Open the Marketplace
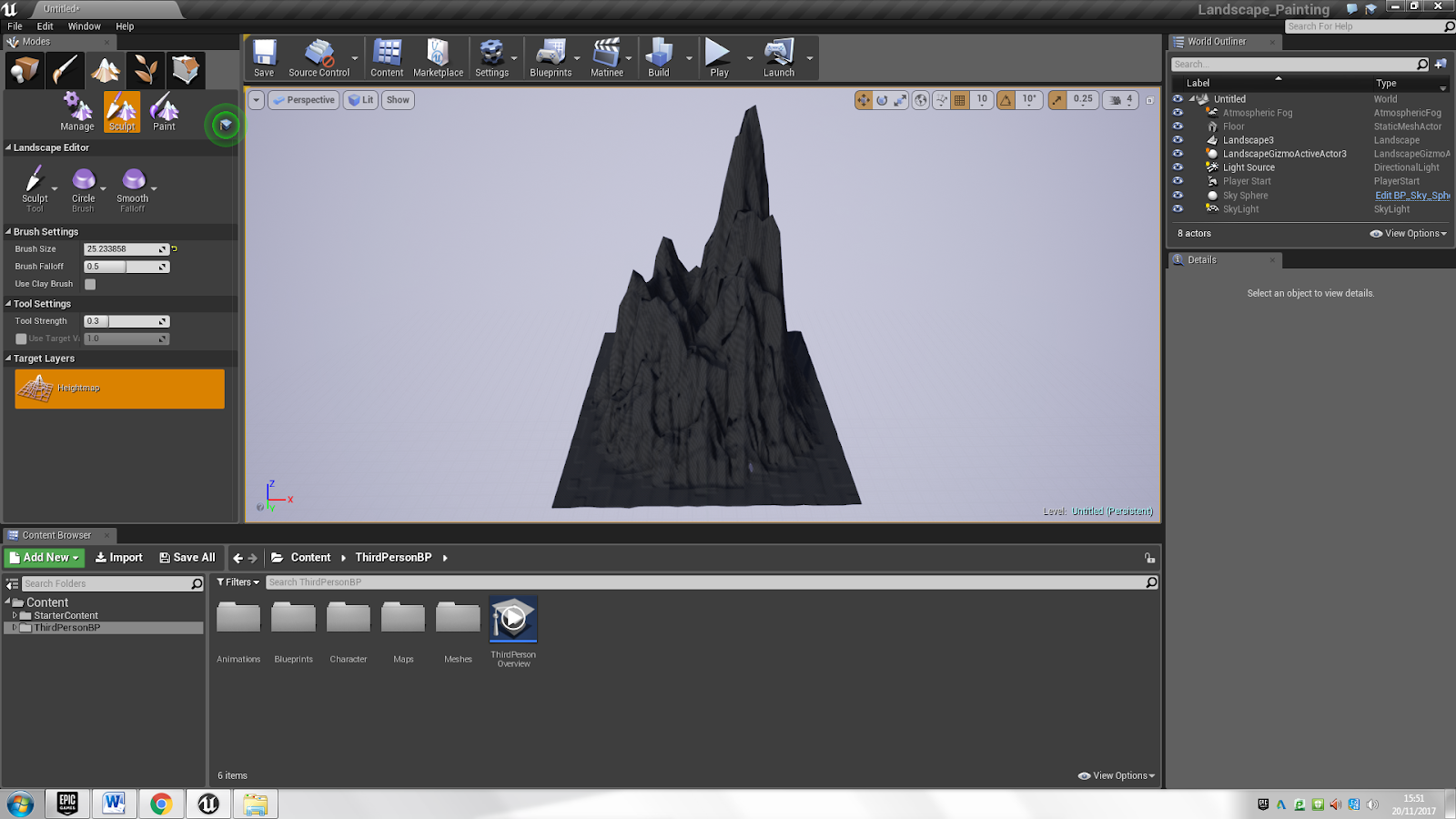 tap(438, 58)
